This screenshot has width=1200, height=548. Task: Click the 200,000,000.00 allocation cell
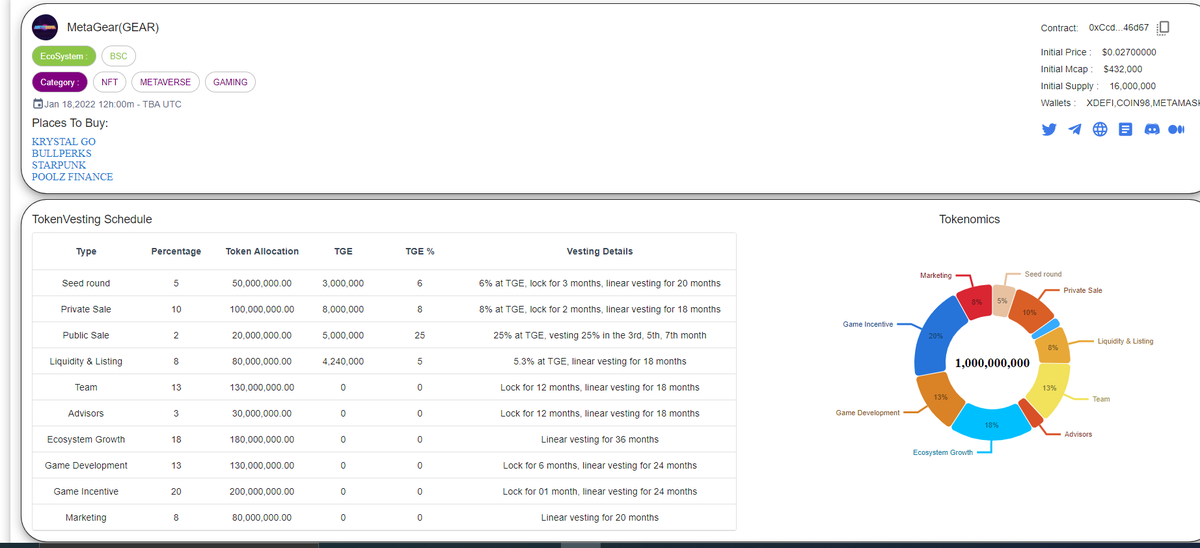[x=262, y=491]
